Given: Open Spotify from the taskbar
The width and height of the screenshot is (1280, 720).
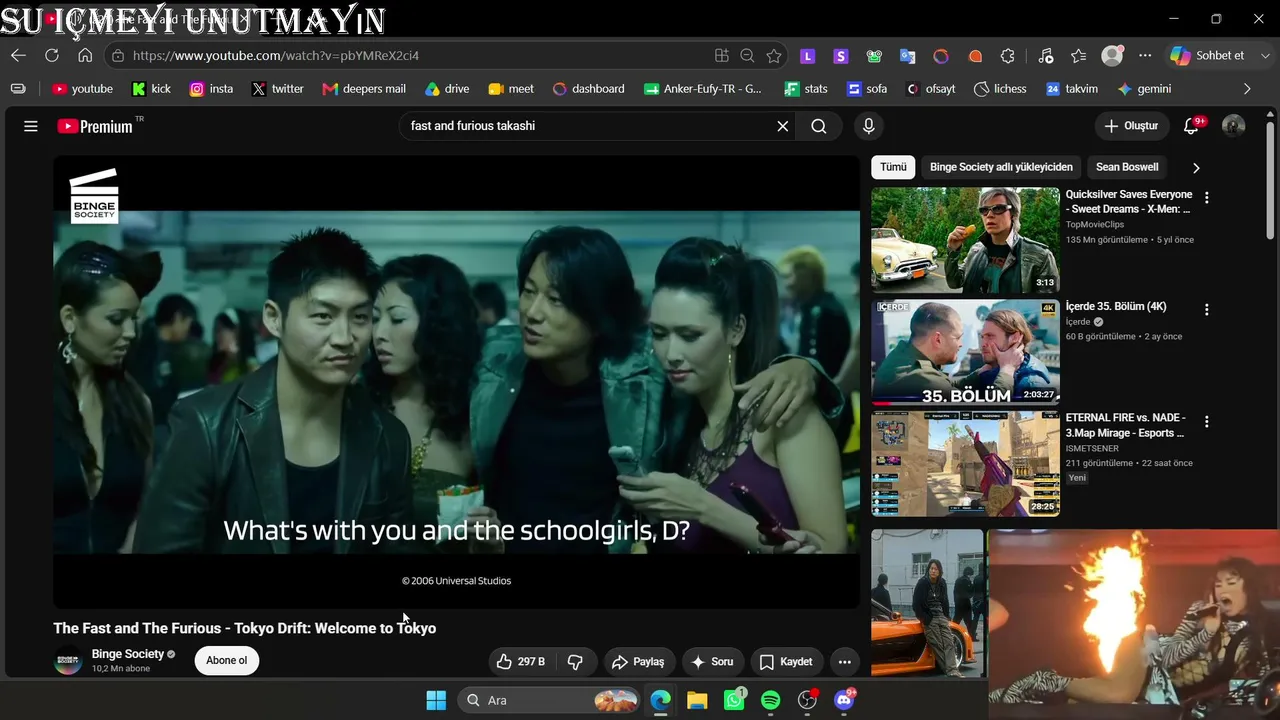Looking at the screenshot, I should [x=771, y=700].
